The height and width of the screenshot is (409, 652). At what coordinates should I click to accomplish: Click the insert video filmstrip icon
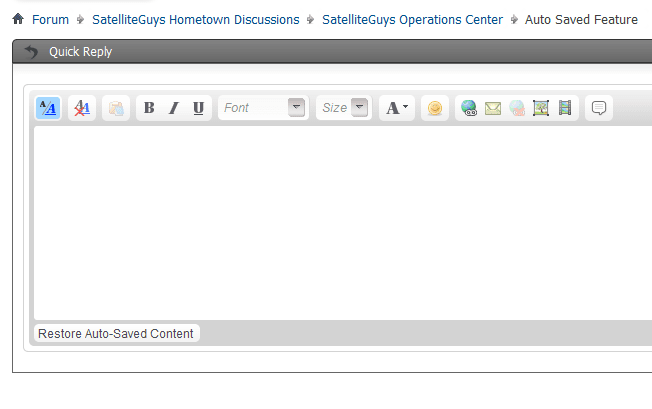(x=565, y=108)
